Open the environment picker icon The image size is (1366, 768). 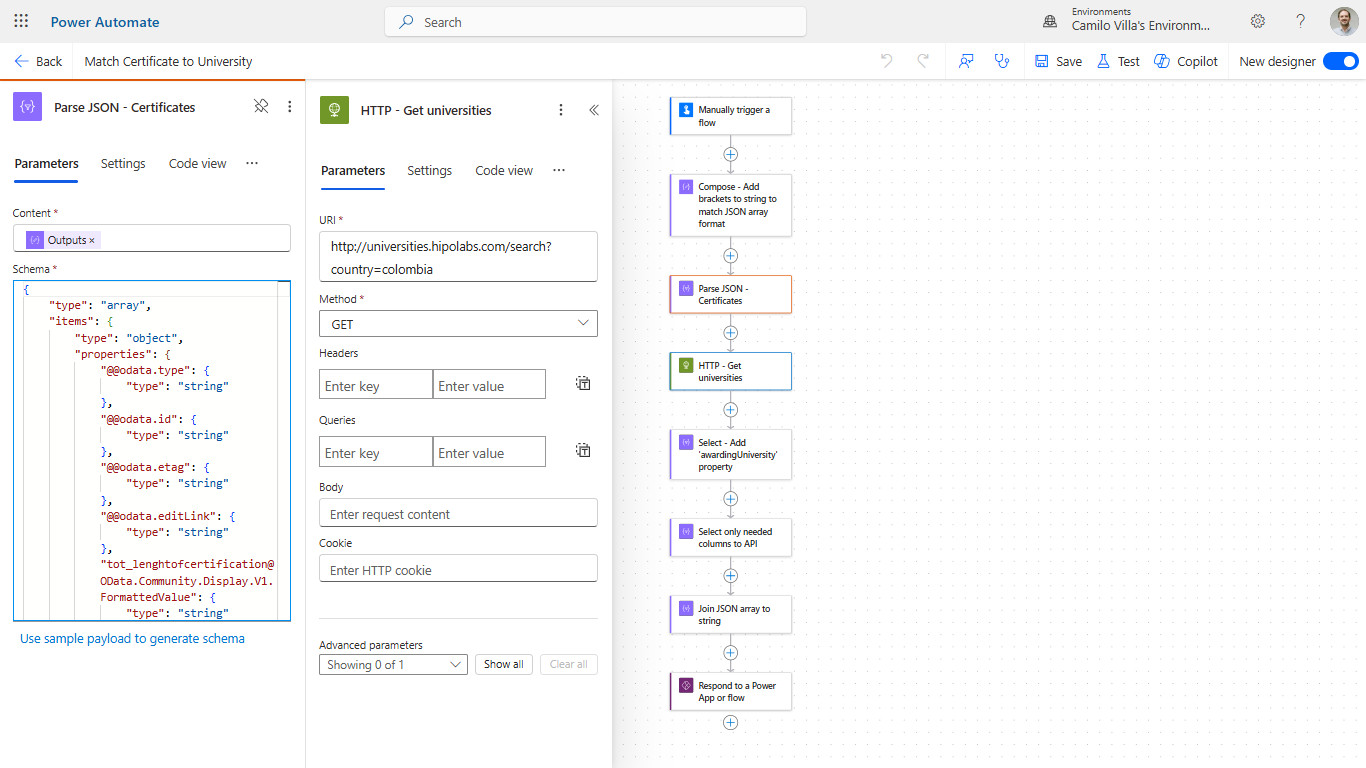tap(1050, 21)
